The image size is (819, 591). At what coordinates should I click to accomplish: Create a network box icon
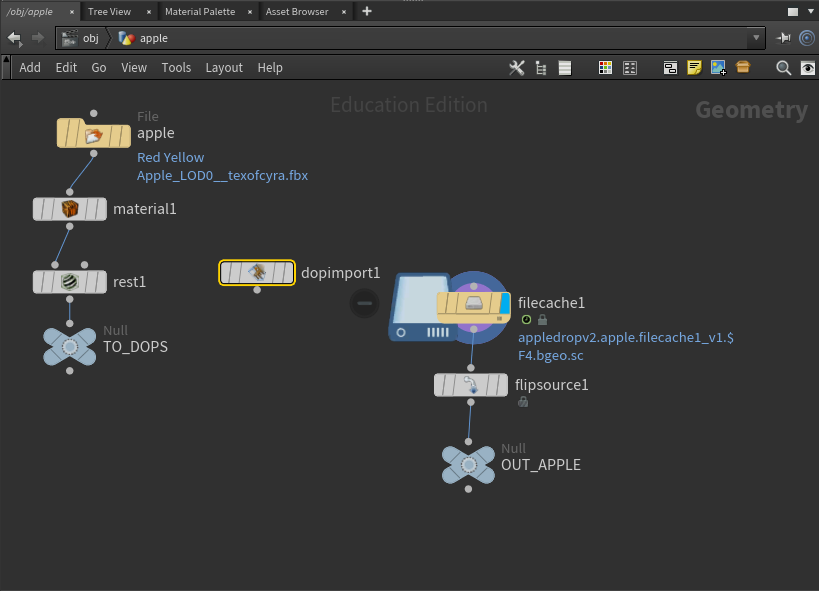pos(670,68)
